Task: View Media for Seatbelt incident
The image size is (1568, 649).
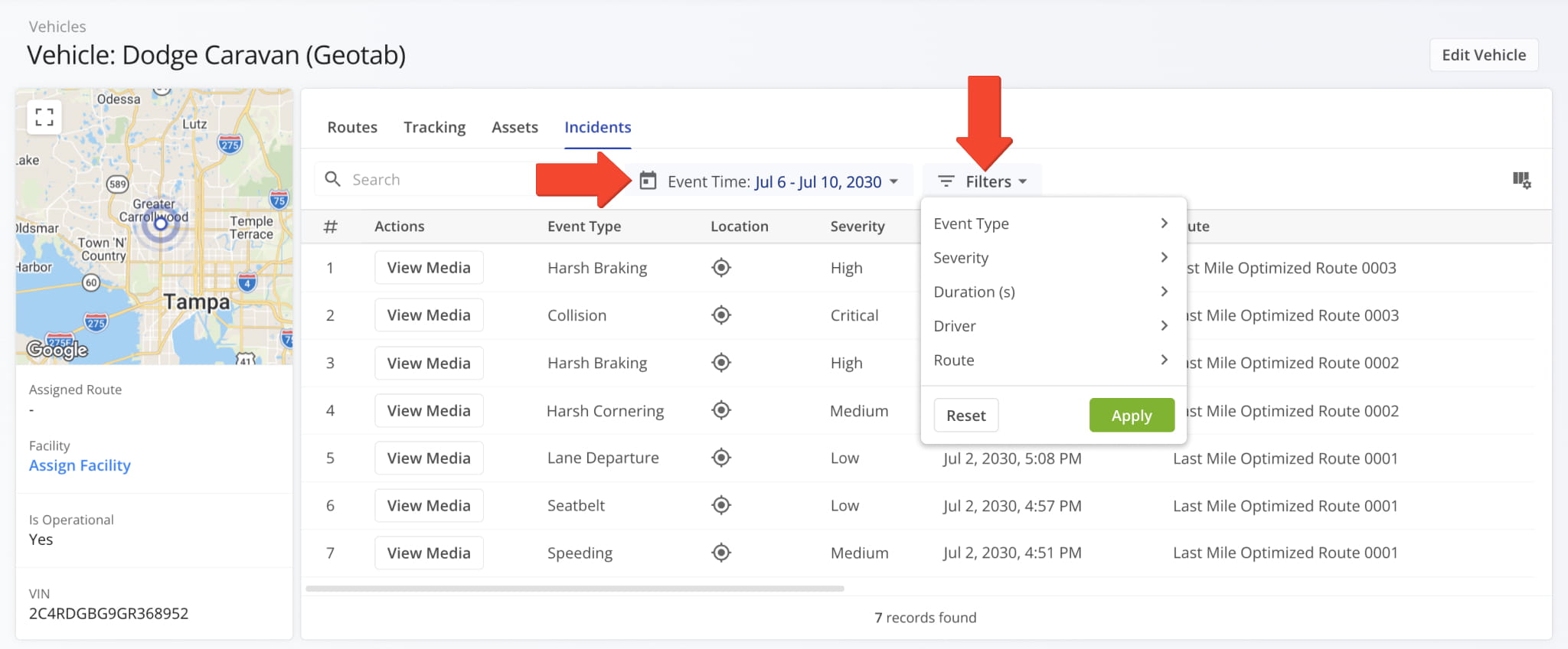Action: pos(429,505)
